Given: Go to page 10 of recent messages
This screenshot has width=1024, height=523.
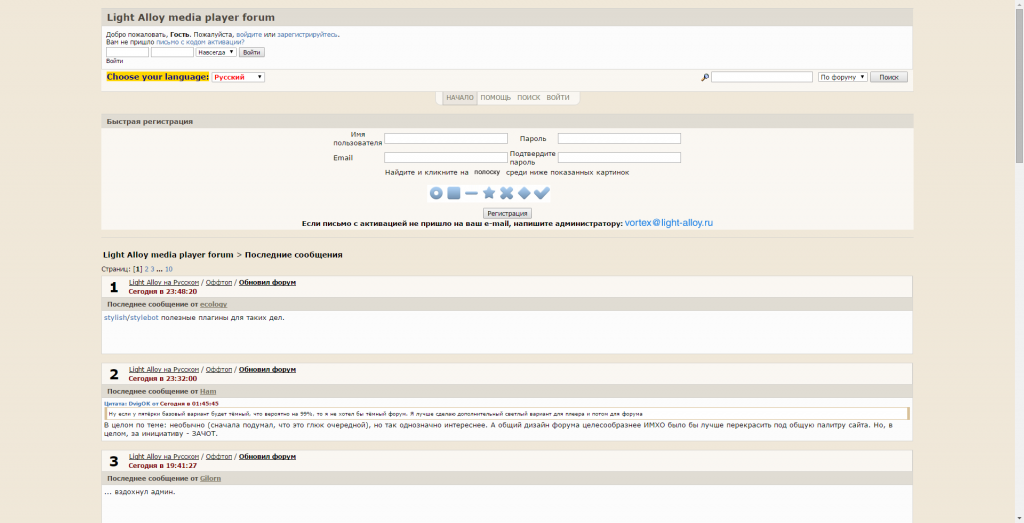Looking at the screenshot, I should [168, 269].
